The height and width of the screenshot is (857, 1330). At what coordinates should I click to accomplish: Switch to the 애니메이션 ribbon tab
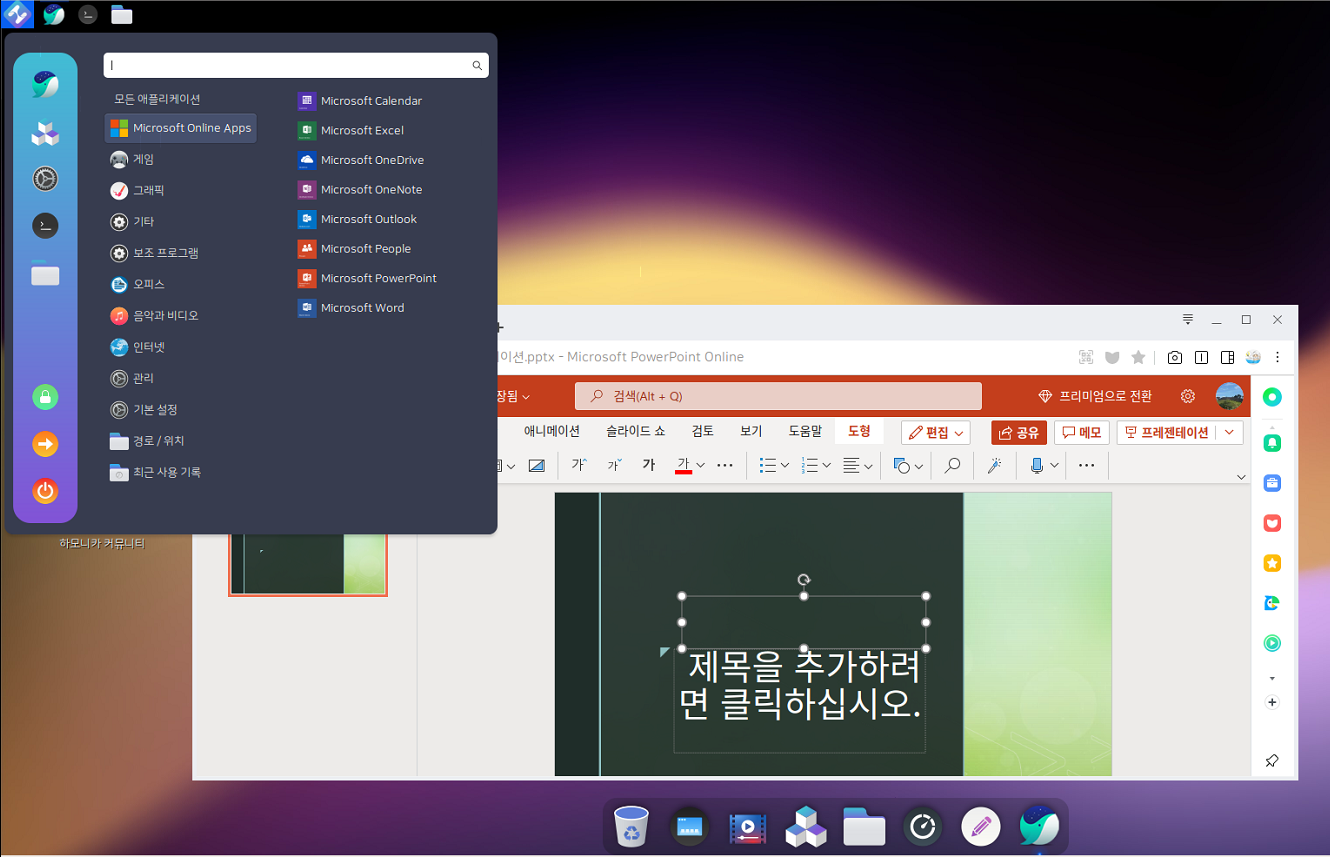pos(550,431)
